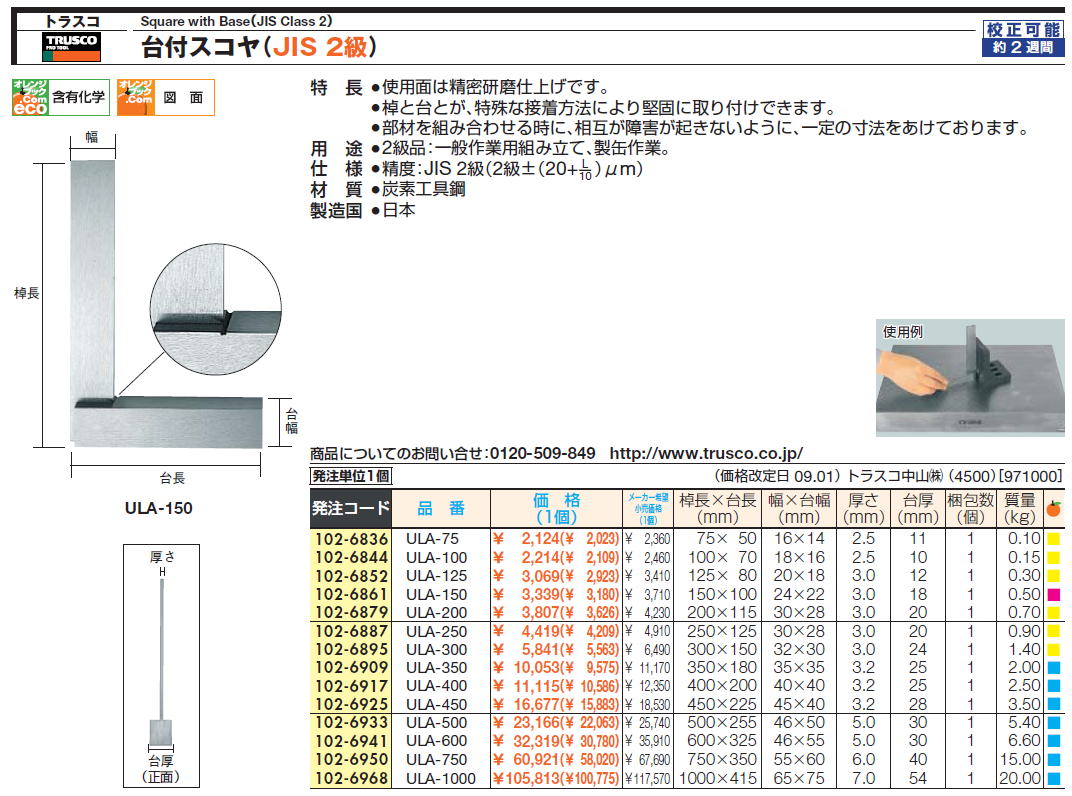Select order code 102-6925
Viewport: 1072px width, 796px height.
point(351,704)
